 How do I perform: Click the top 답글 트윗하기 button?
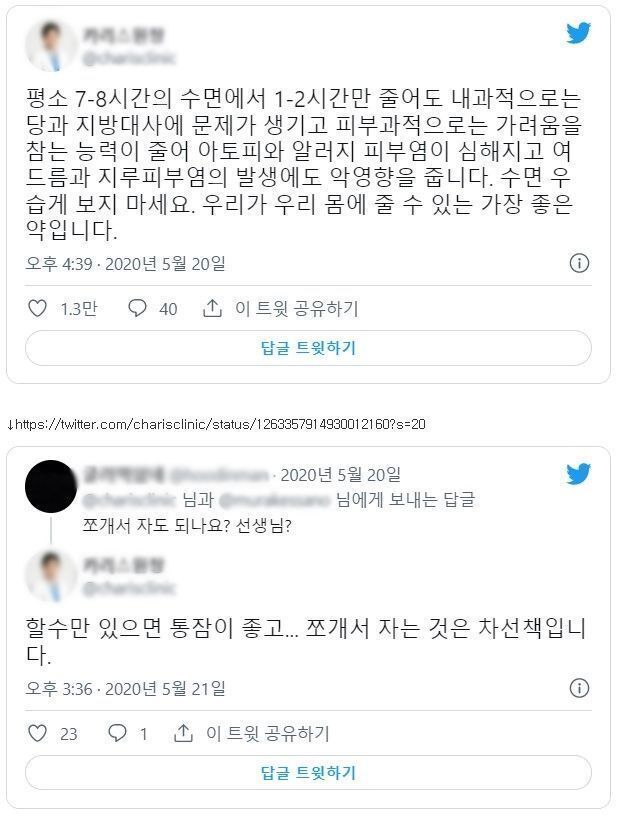point(308,348)
